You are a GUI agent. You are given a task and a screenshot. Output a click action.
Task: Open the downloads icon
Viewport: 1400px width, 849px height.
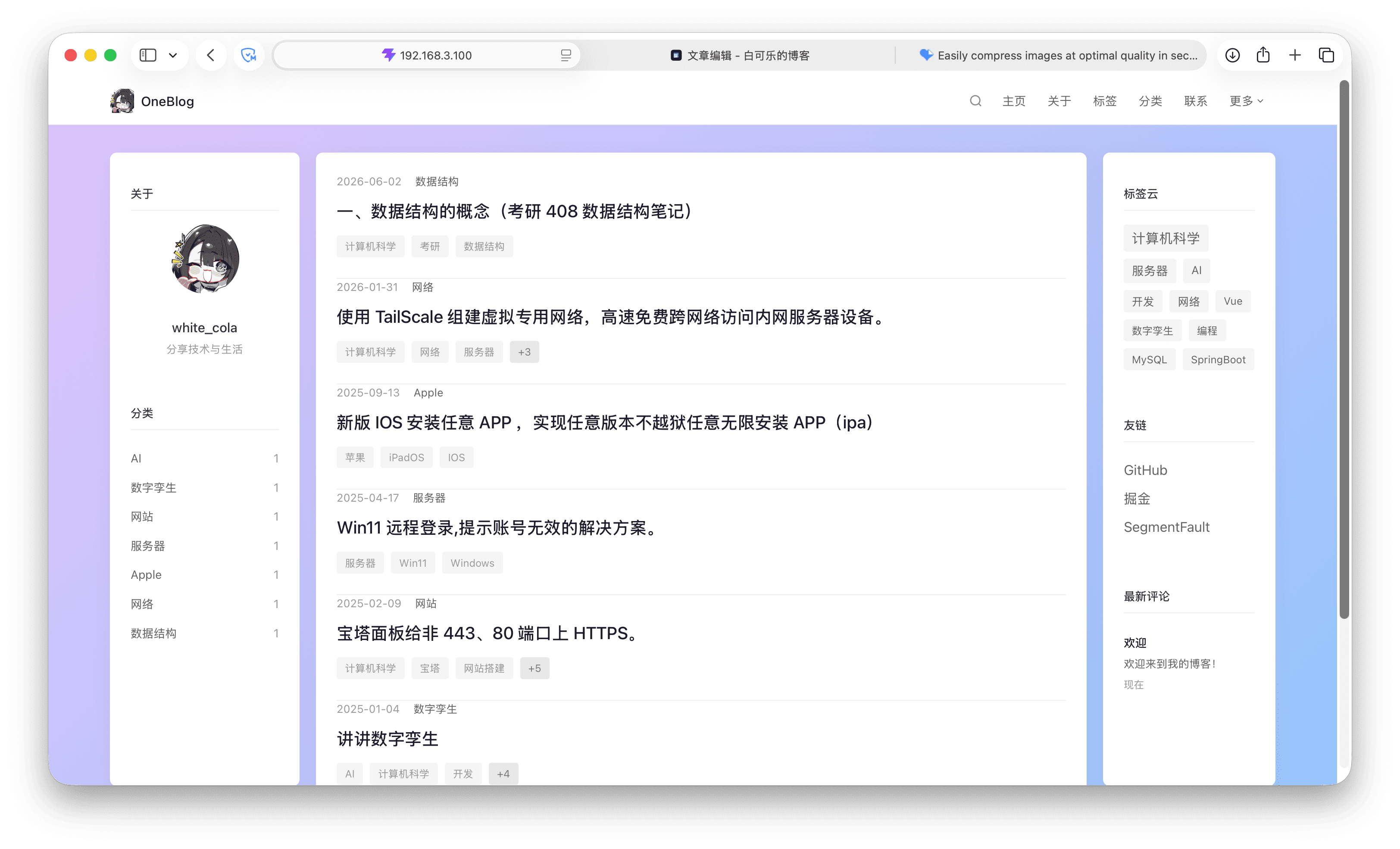(1232, 55)
